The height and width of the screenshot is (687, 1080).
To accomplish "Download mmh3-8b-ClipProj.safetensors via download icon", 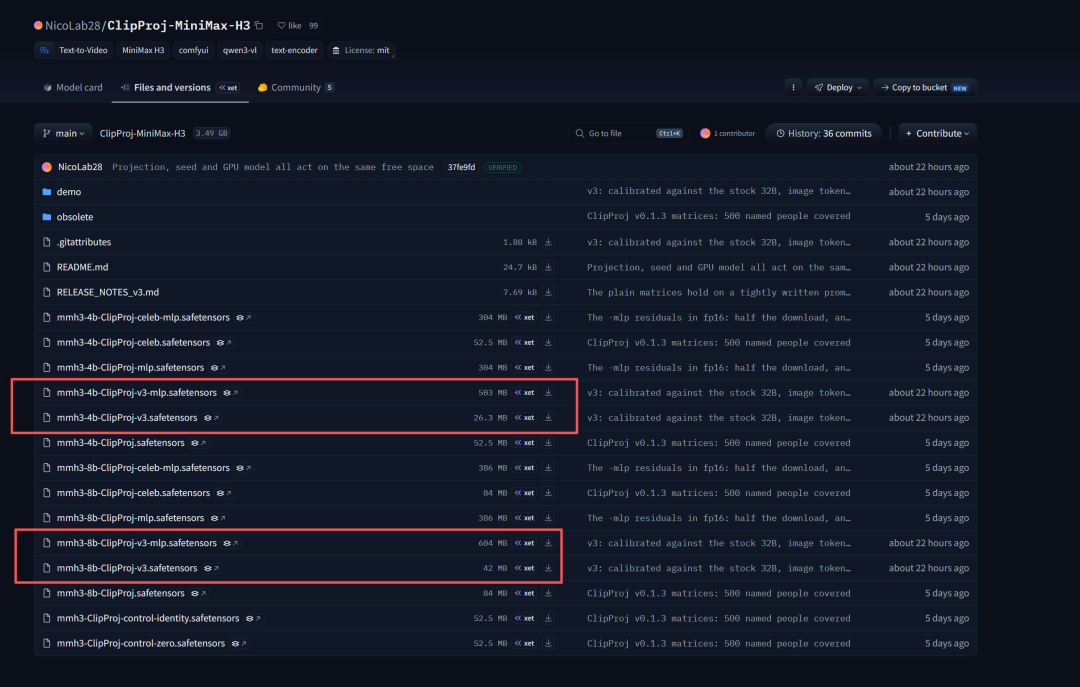I will pyautogui.click(x=548, y=593).
